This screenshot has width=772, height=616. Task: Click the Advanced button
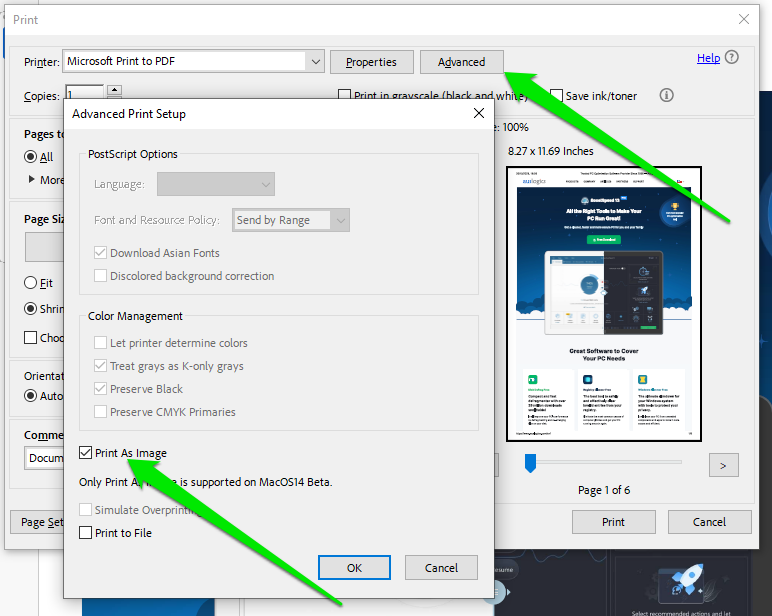pyautogui.click(x=462, y=62)
